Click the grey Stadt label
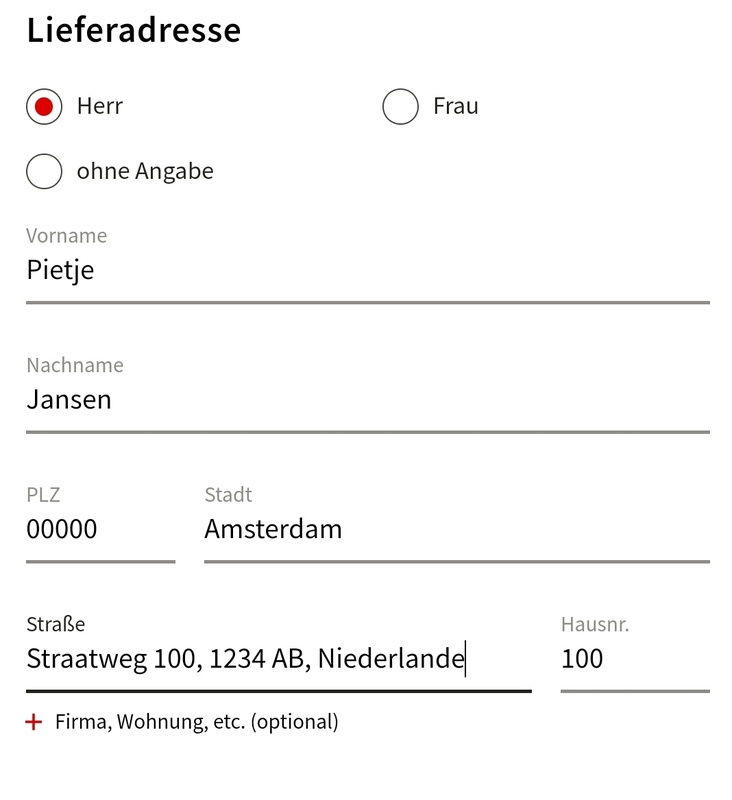This screenshot has width=732, height=800. pyautogui.click(x=228, y=495)
